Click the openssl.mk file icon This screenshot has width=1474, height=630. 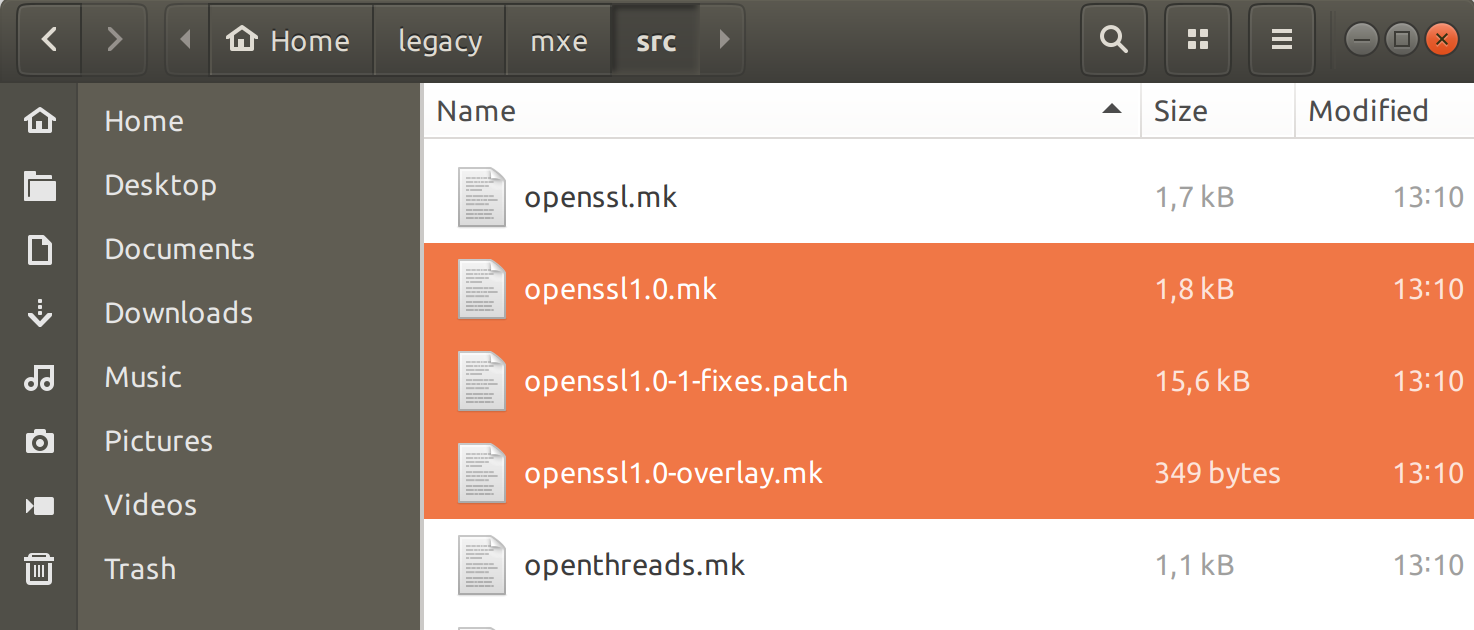[482, 197]
